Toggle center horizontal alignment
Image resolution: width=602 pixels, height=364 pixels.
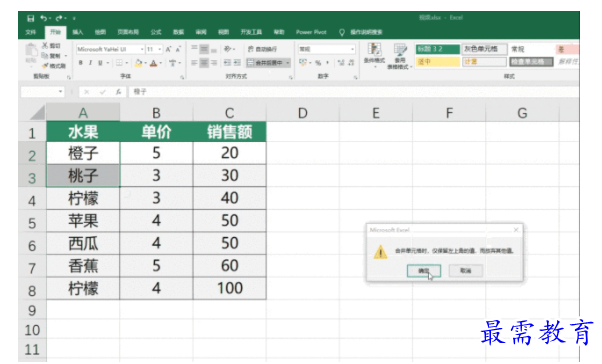(x=204, y=63)
